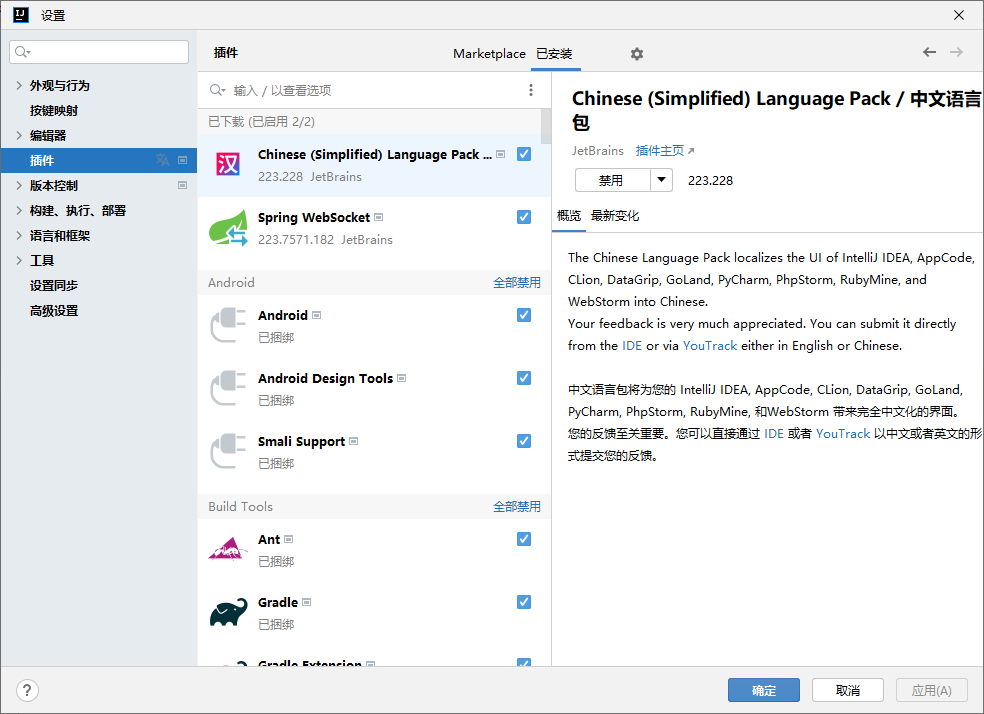This screenshot has width=984, height=714.
Task: Open the help question mark button
Action: tap(27, 691)
